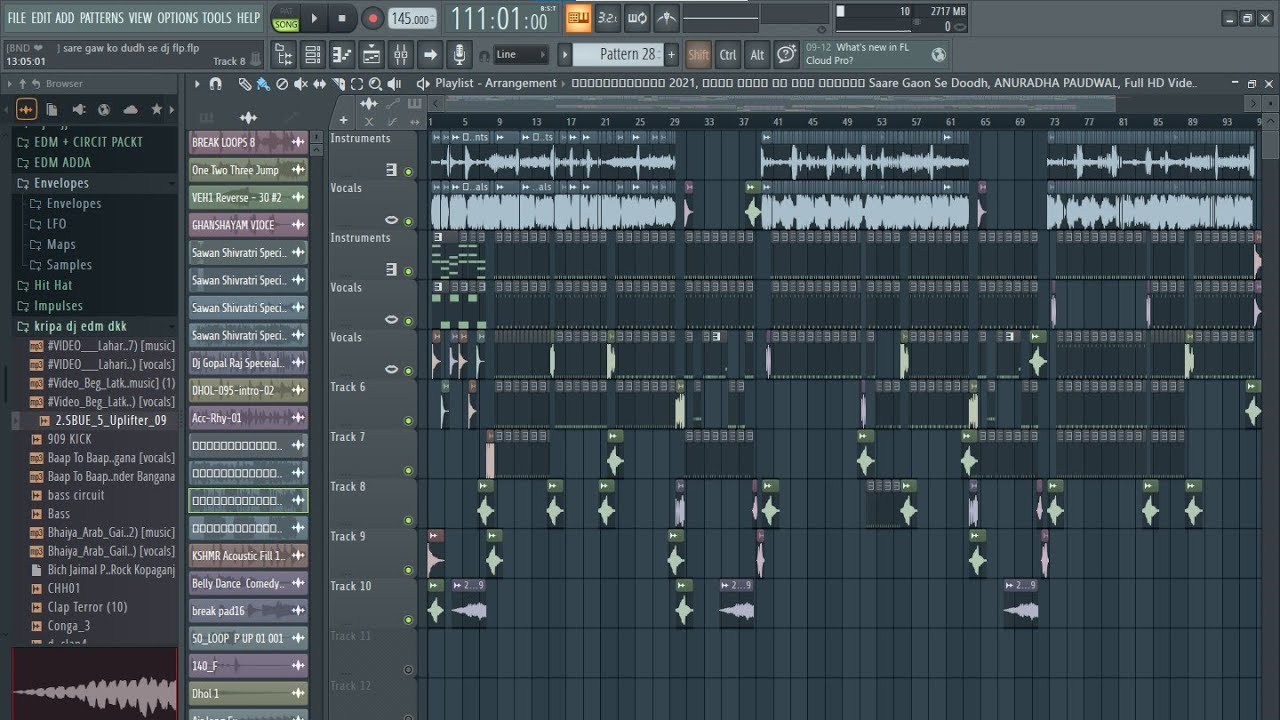Click the metronome icon in the top bar
Viewport: 1280px width, 720px height.
click(665, 17)
